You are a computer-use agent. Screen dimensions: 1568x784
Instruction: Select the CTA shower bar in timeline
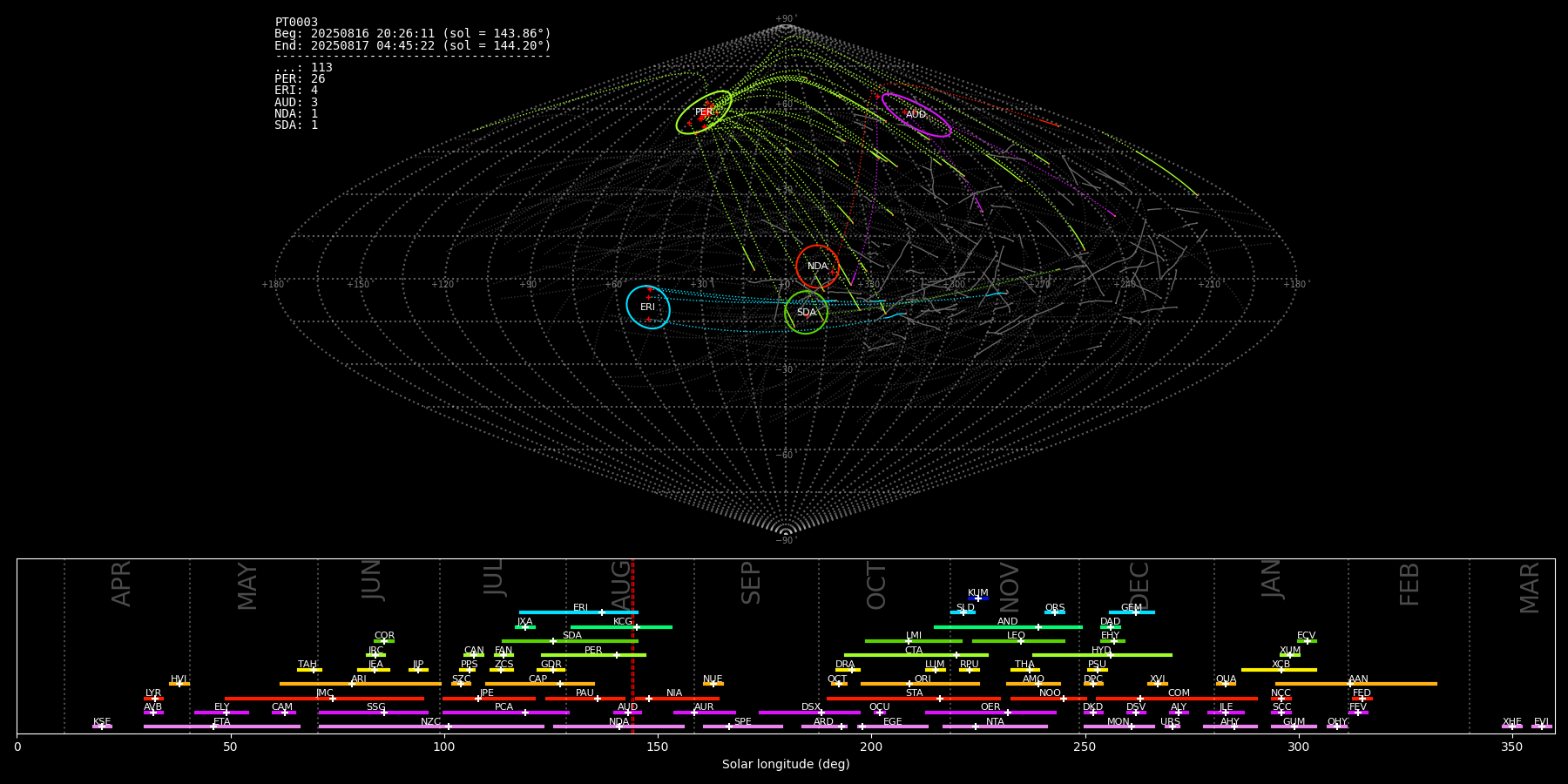pyautogui.click(x=916, y=655)
